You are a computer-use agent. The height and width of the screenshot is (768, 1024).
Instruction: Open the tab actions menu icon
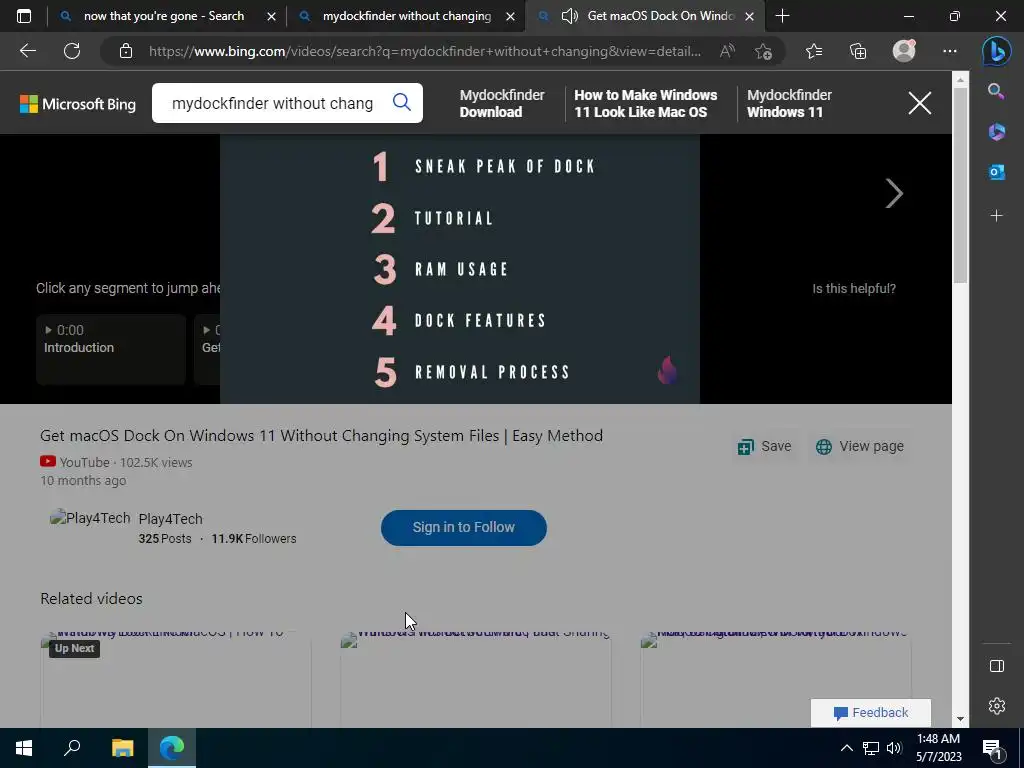24,16
